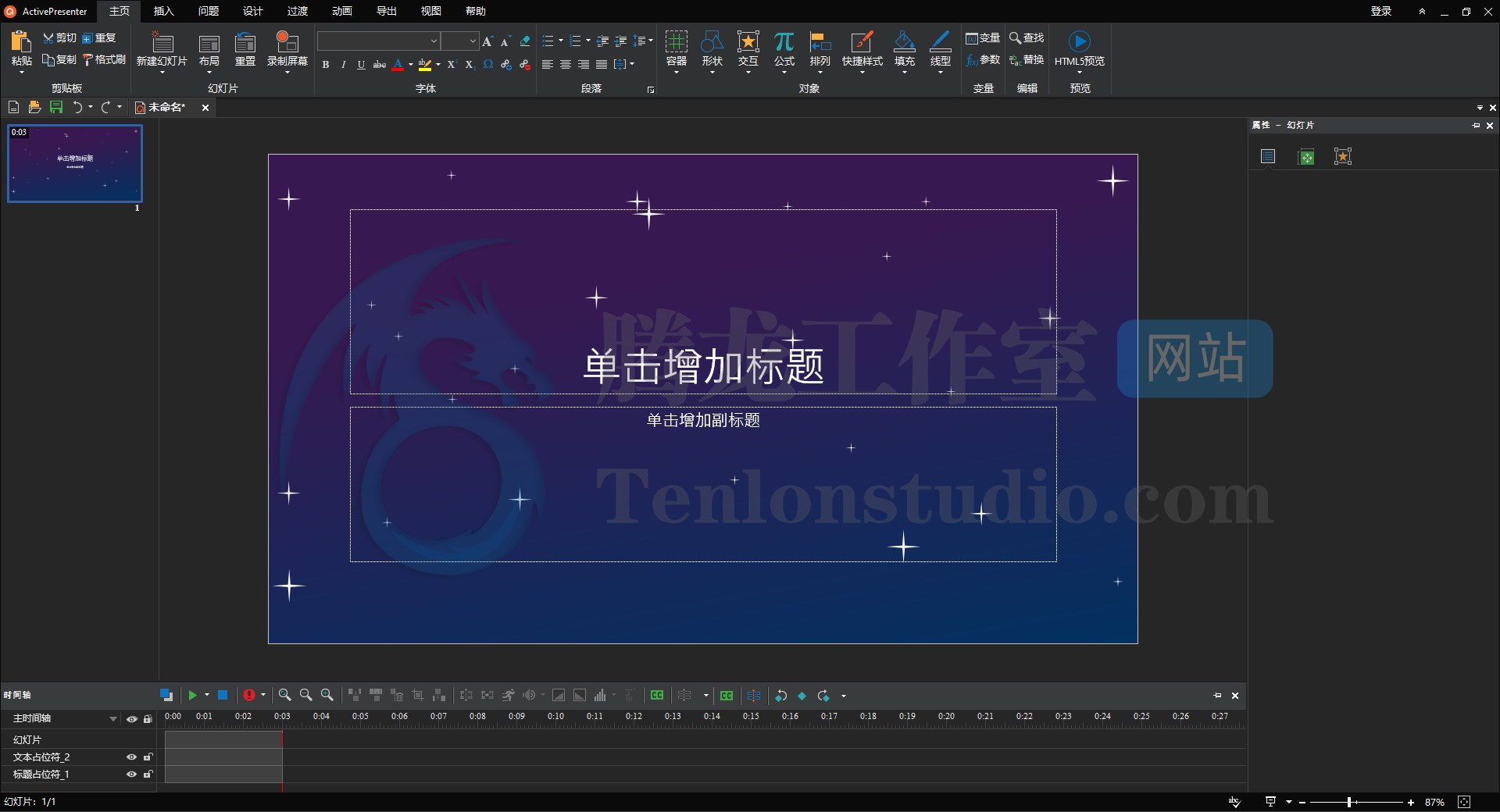
Task: Click the Variables (变量) button
Action: (x=983, y=38)
